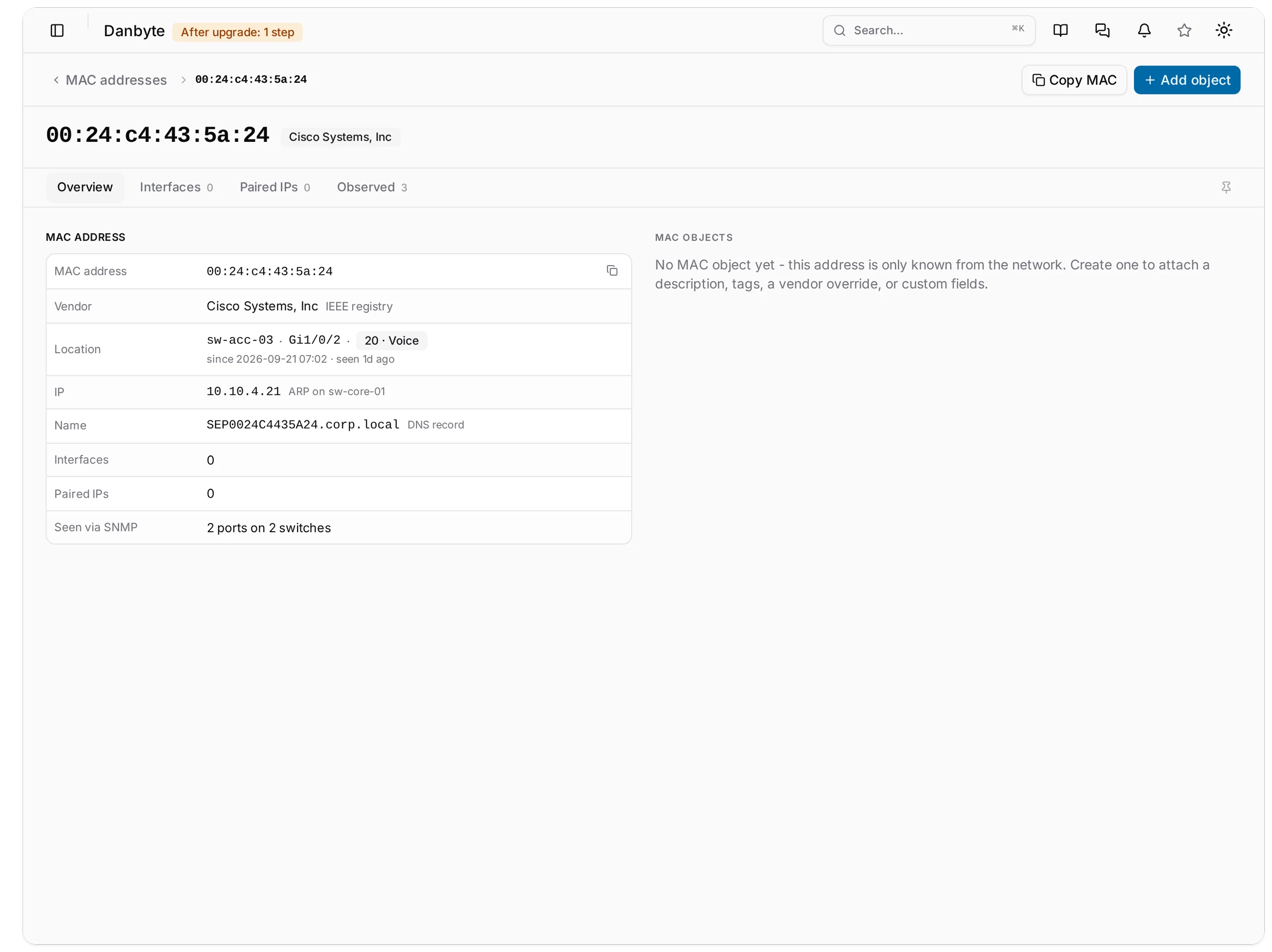Click the MAC OBJECTS section heading

[694, 237]
